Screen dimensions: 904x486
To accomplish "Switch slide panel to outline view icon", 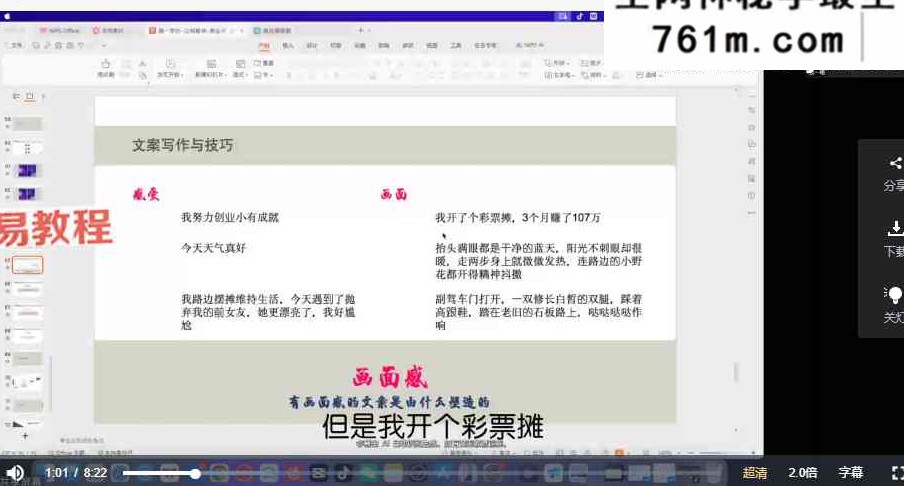I will (x=16, y=96).
